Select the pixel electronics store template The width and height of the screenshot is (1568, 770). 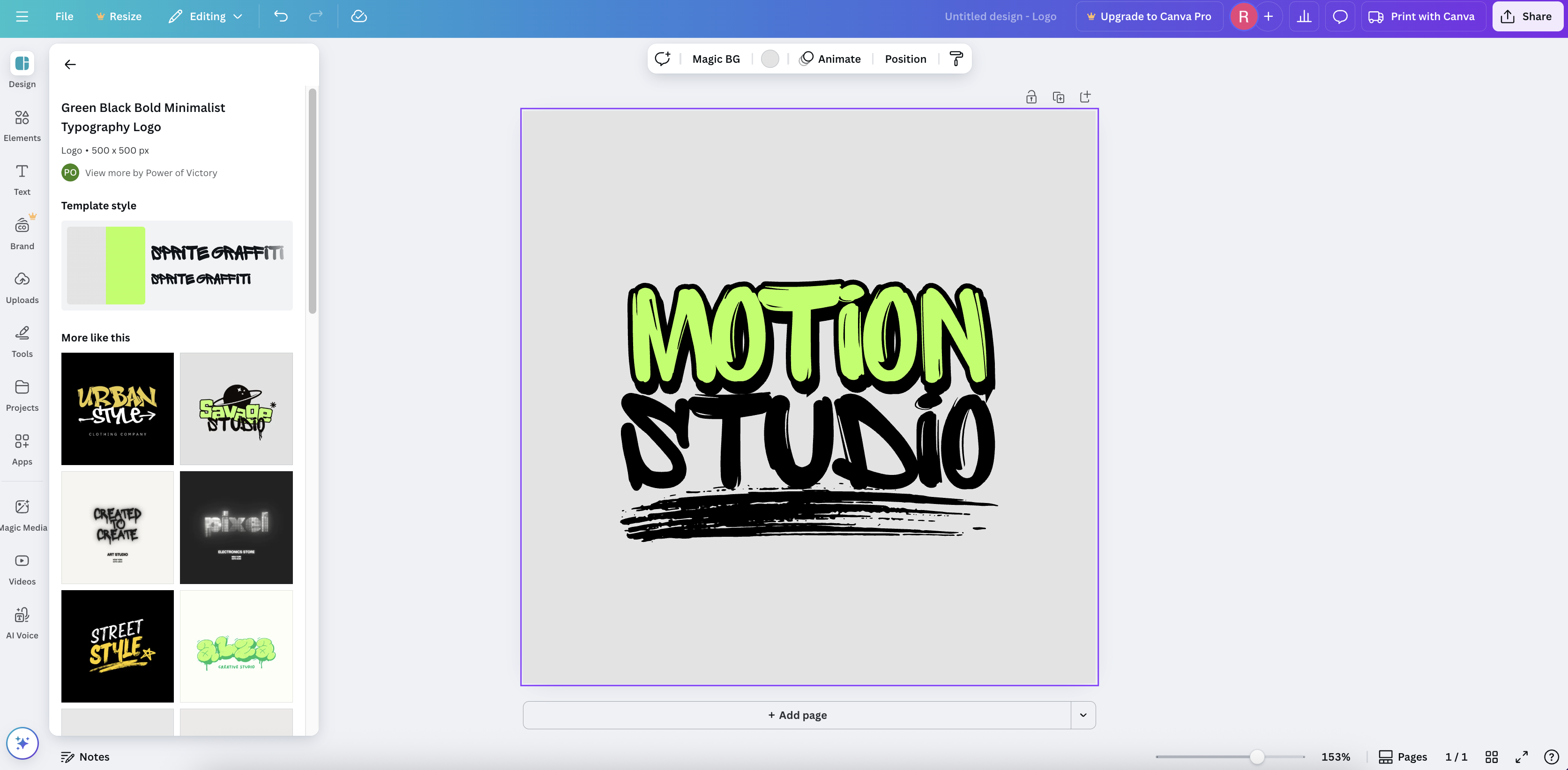click(236, 527)
